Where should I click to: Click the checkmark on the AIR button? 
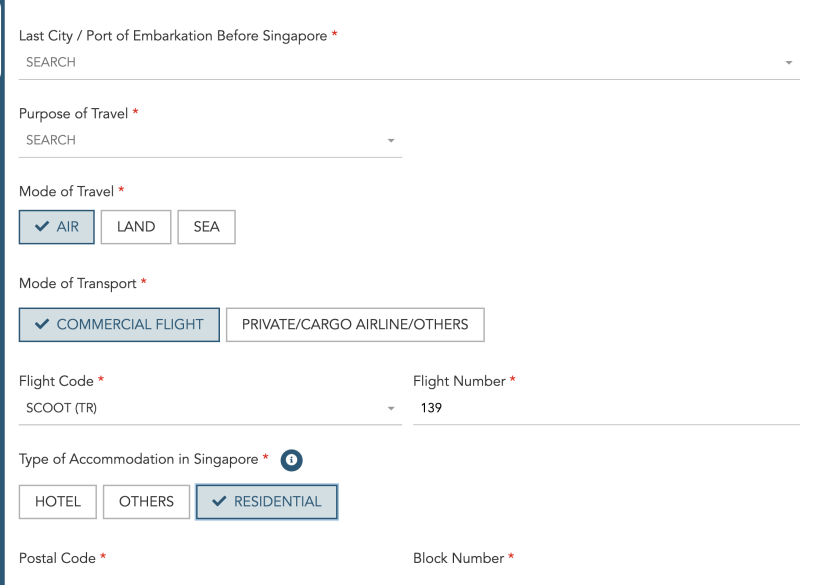[42, 227]
